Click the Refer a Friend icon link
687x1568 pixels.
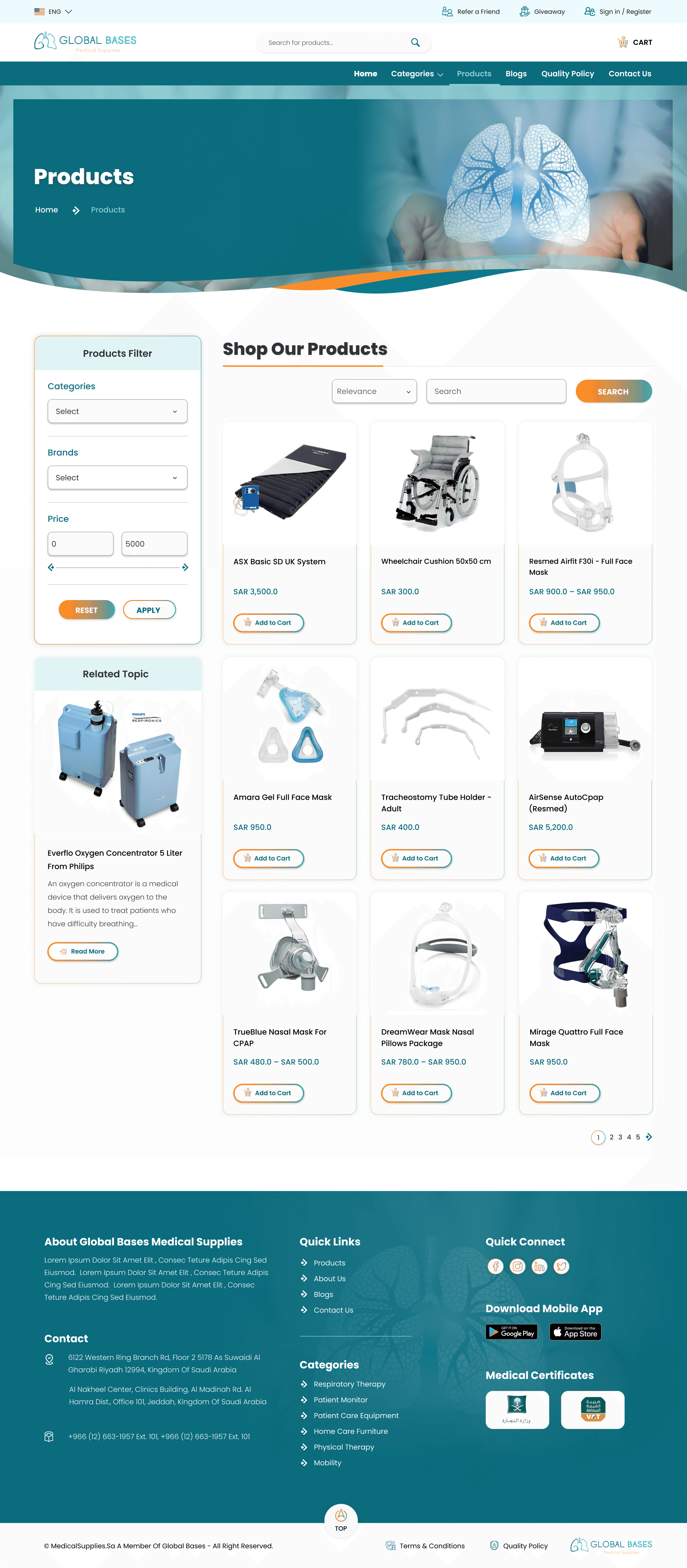click(x=447, y=11)
